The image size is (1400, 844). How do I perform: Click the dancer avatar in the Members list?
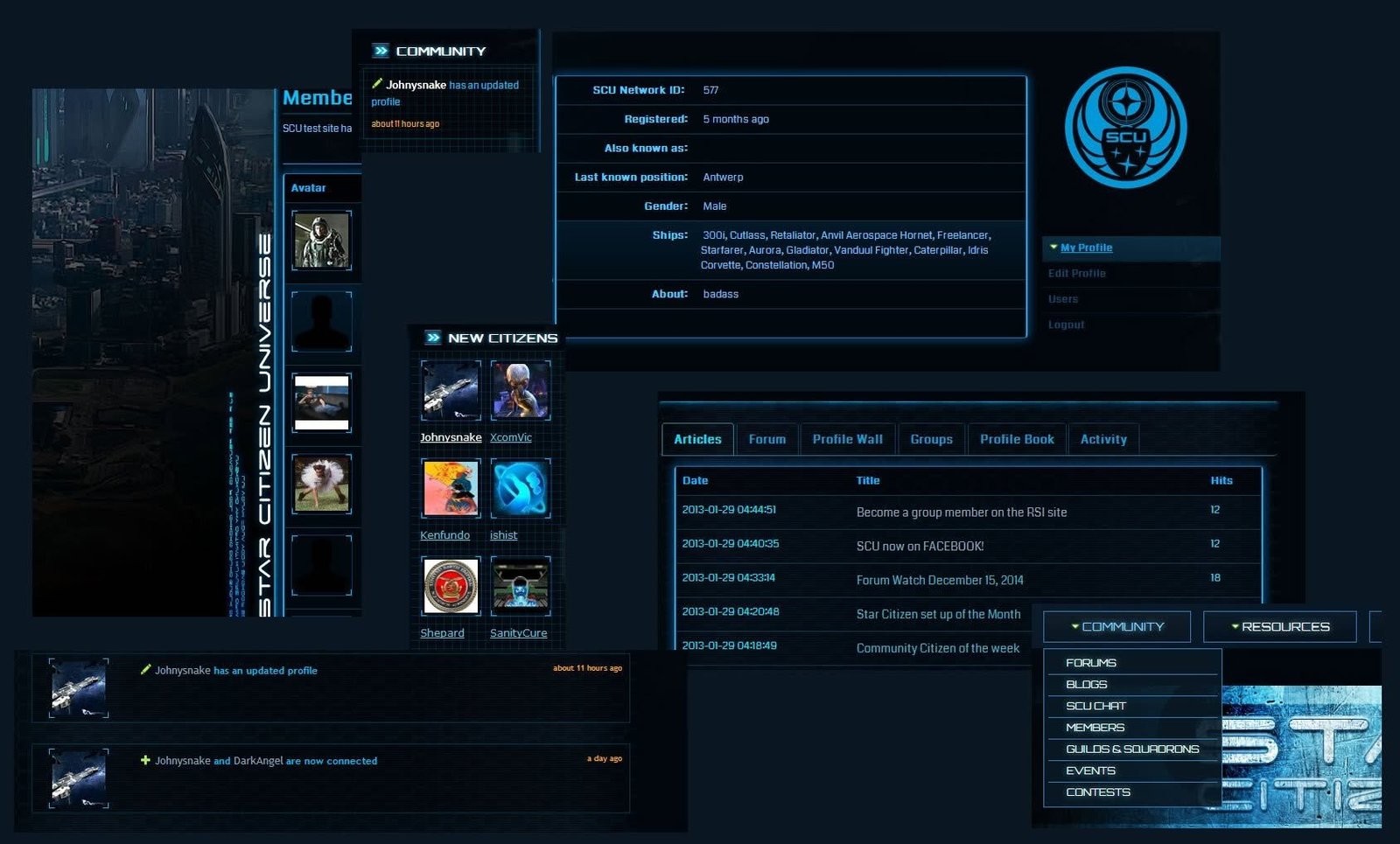pyautogui.click(x=321, y=484)
